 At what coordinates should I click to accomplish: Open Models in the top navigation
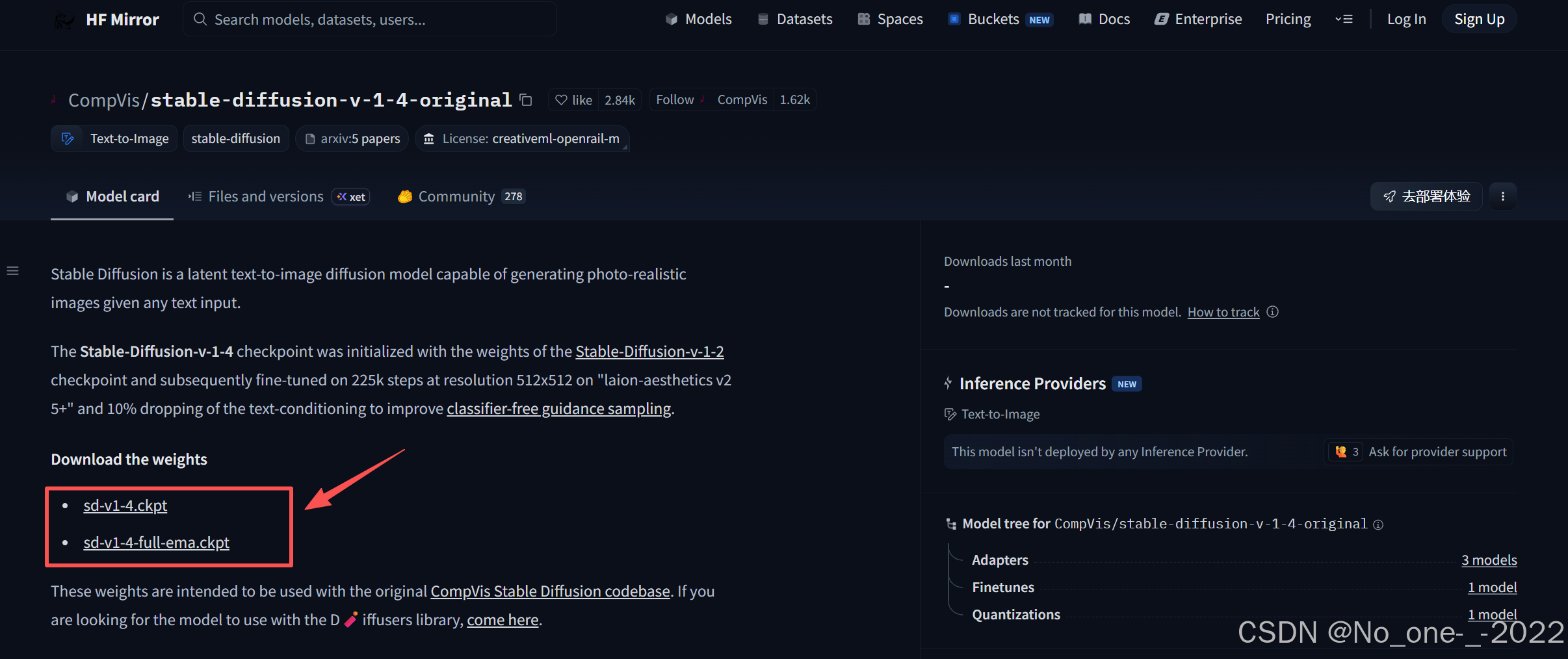699,19
